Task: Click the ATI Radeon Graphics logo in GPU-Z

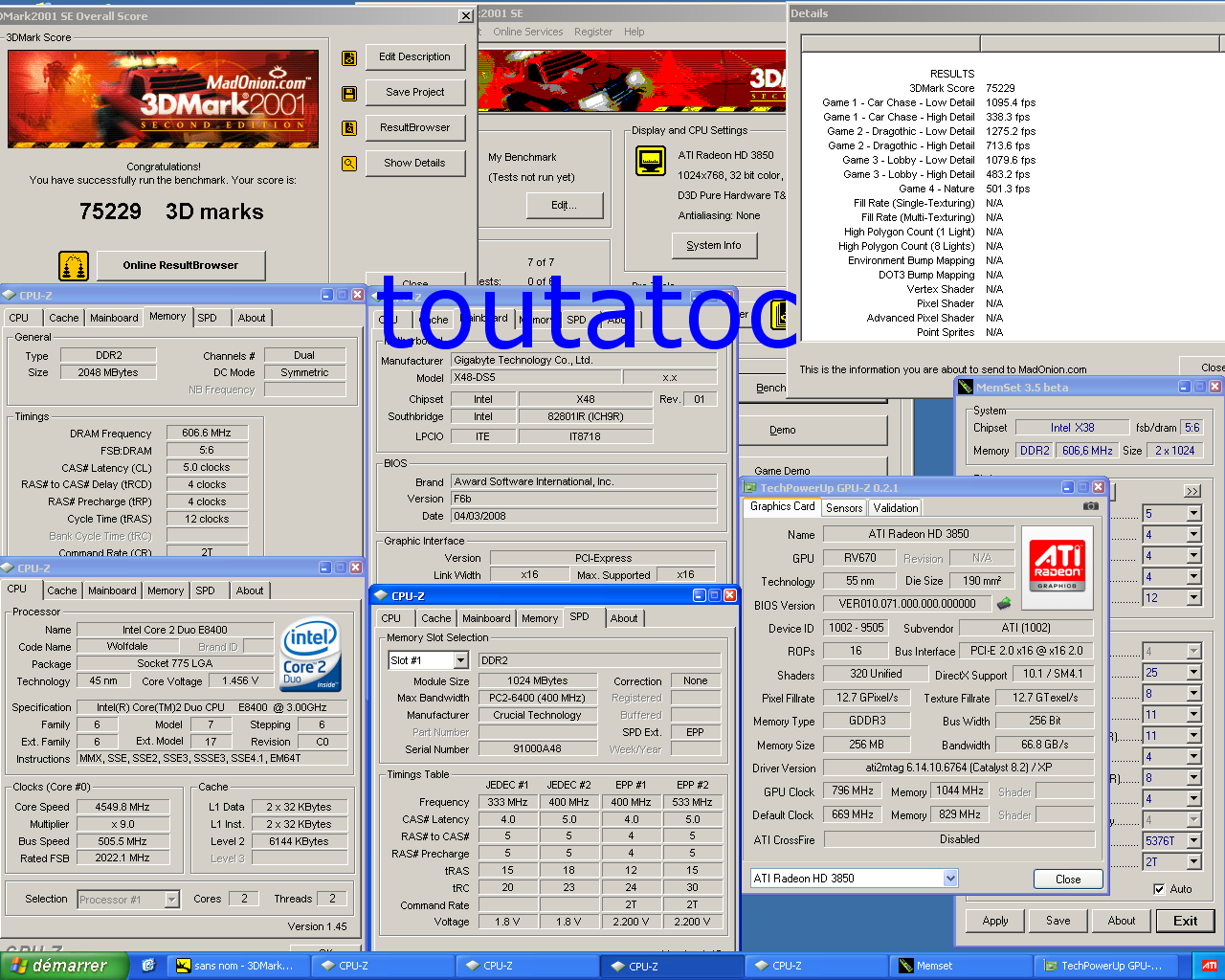Action: 1058,568
